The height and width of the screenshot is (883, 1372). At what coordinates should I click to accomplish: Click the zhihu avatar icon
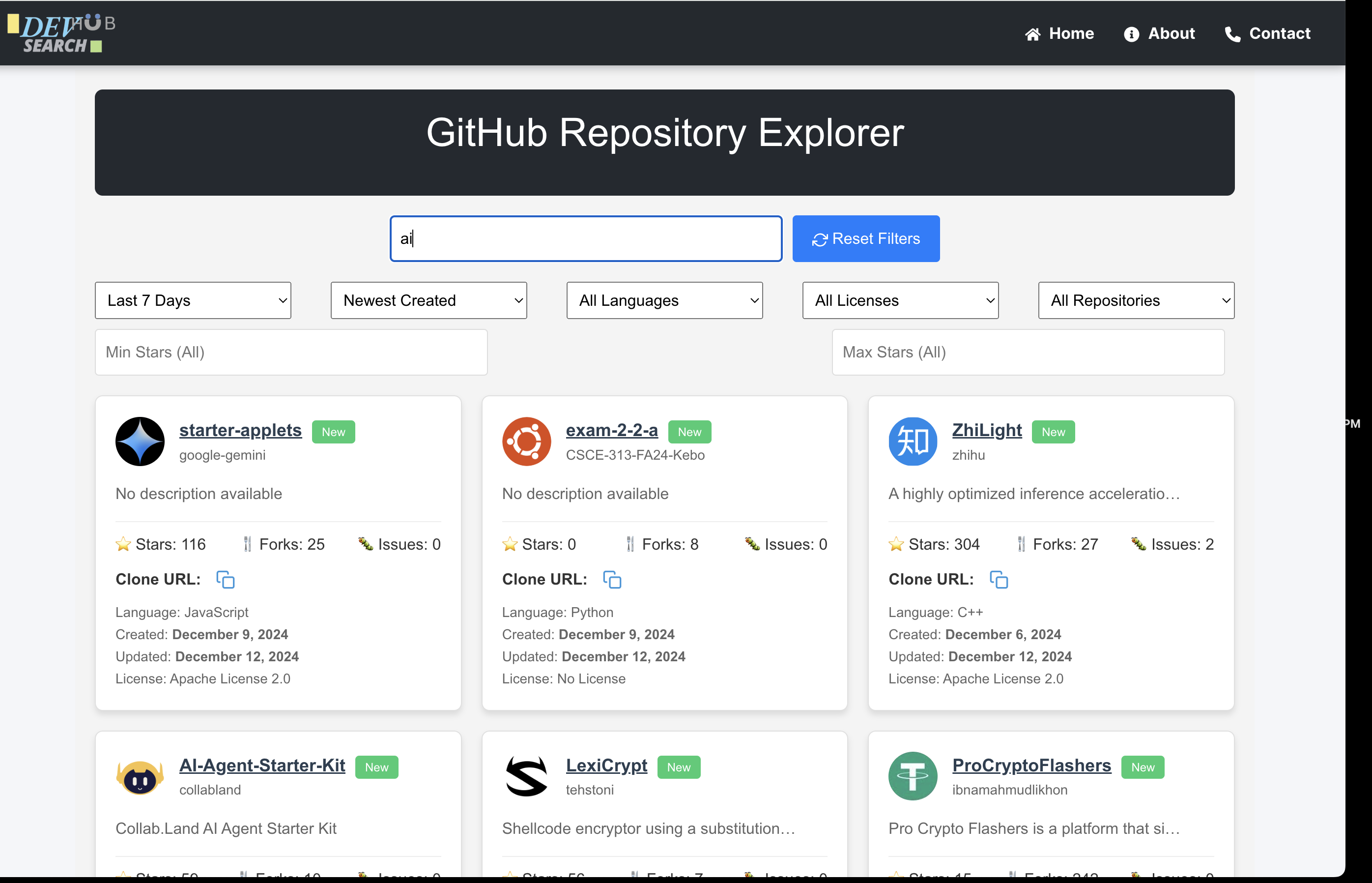913,441
